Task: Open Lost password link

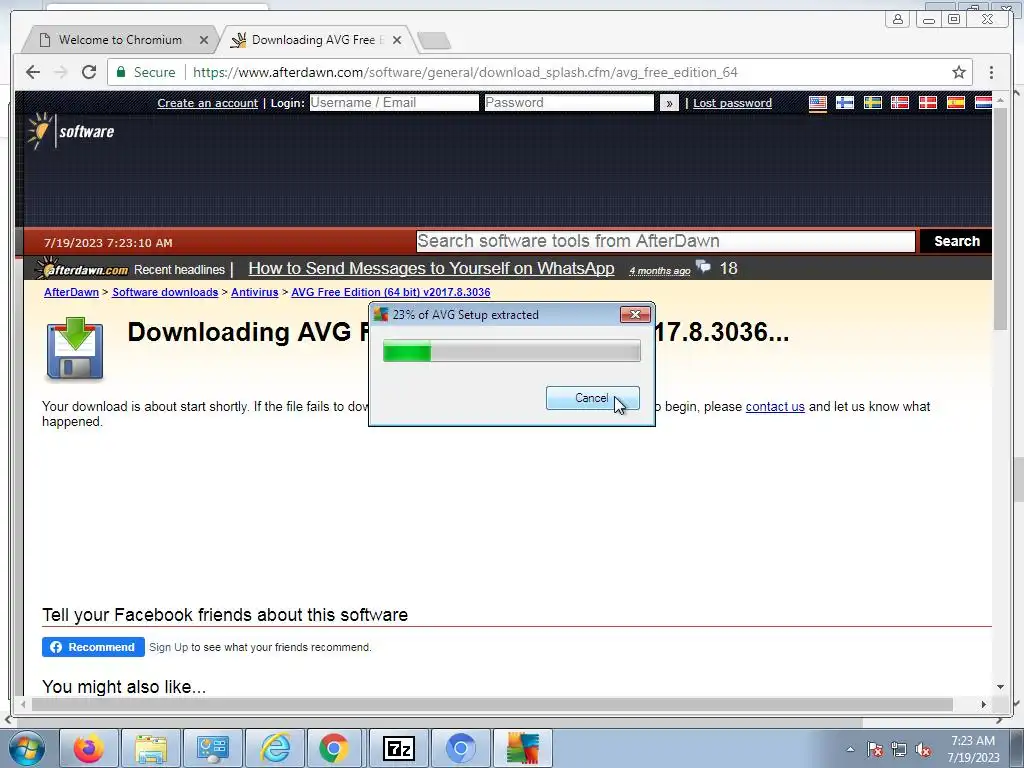Action: [732, 103]
